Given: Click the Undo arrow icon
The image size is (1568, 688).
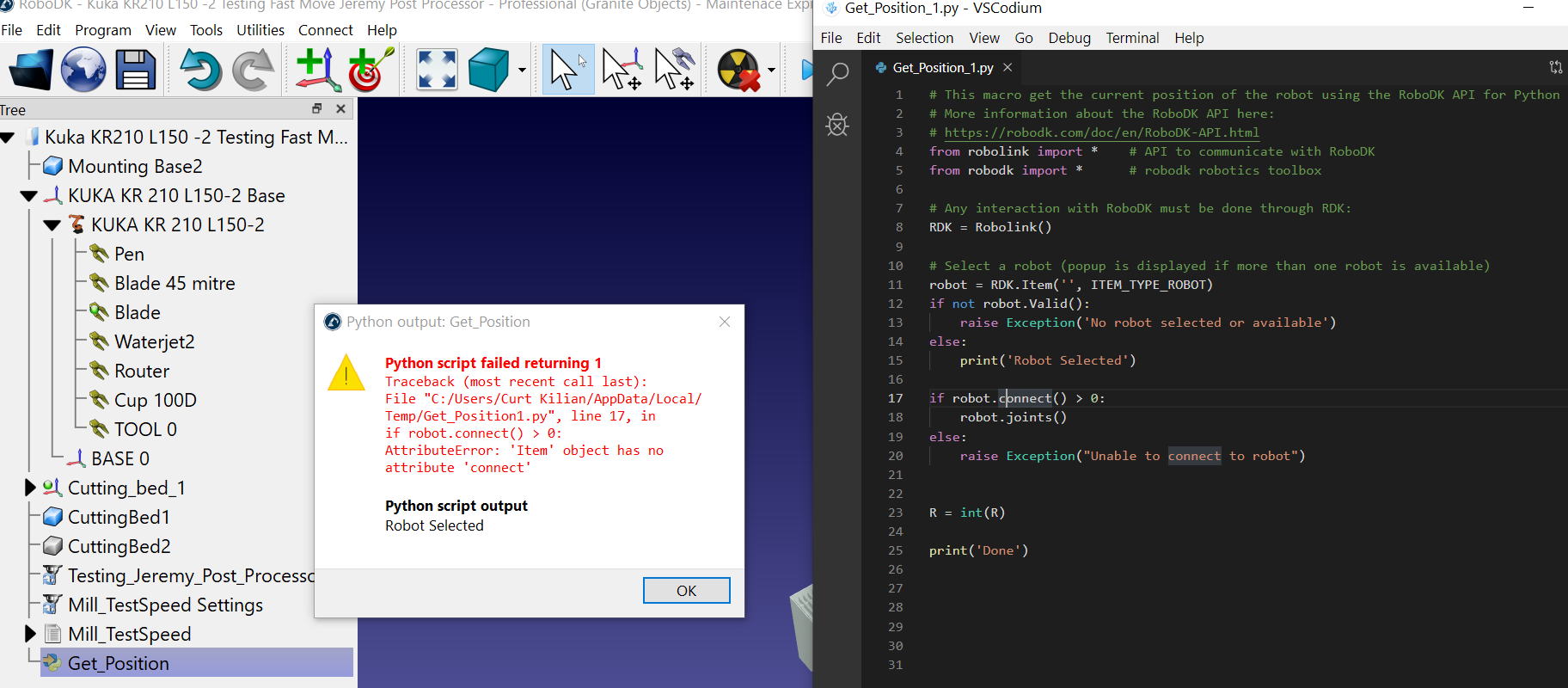Looking at the screenshot, I should (x=200, y=70).
